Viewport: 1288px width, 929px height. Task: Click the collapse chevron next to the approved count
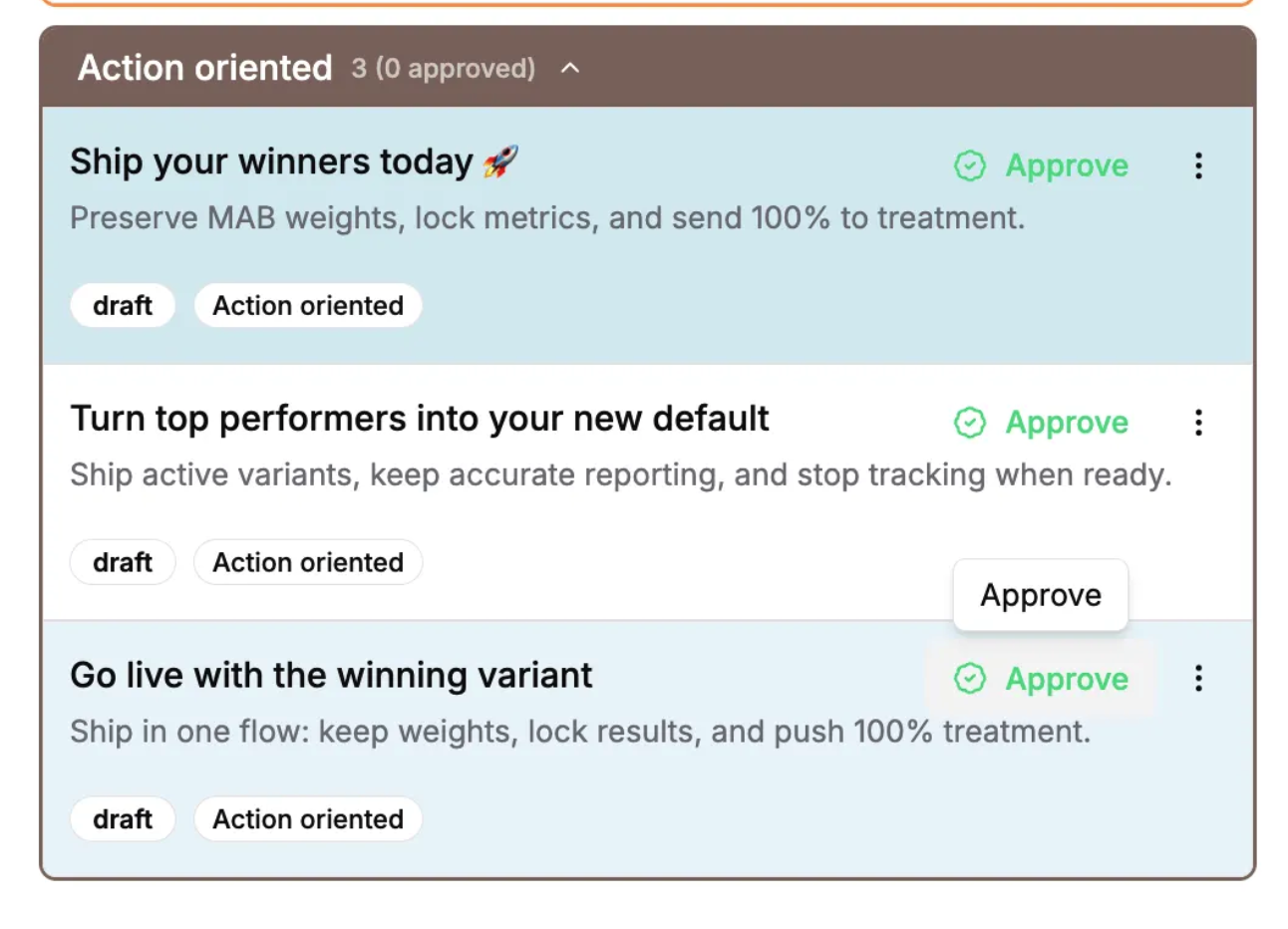(x=570, y=68)
